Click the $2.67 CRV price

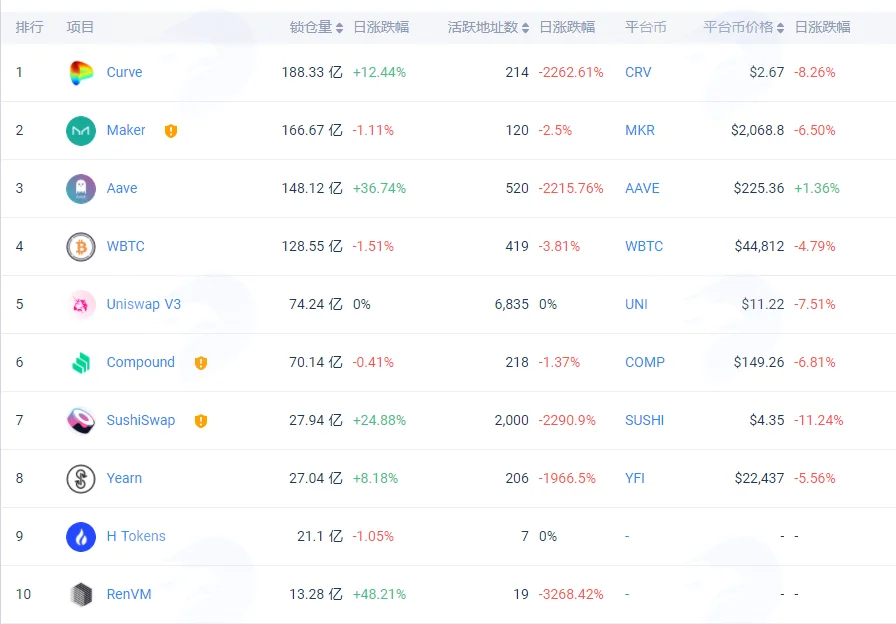click(x=767, y=73)
